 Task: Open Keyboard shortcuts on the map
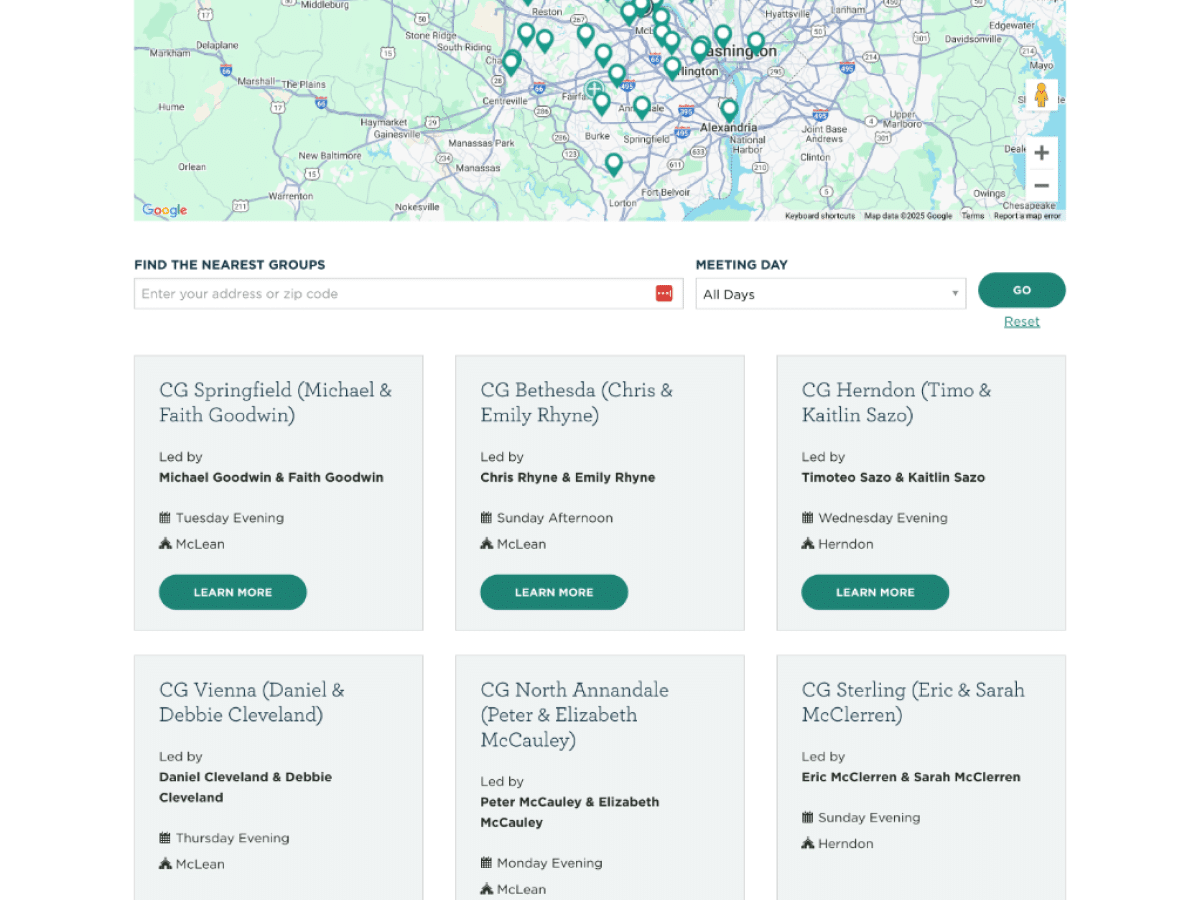click(x=819, y=216)
